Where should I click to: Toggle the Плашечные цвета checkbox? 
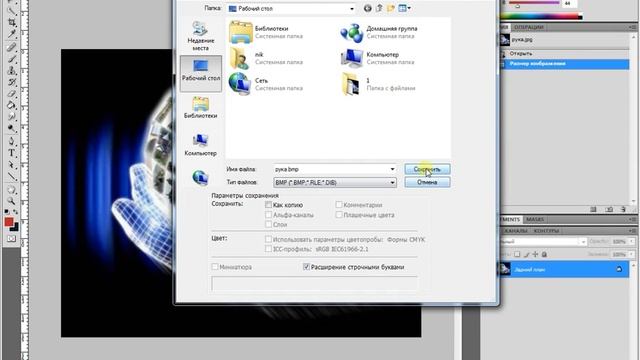coord(339,214)
